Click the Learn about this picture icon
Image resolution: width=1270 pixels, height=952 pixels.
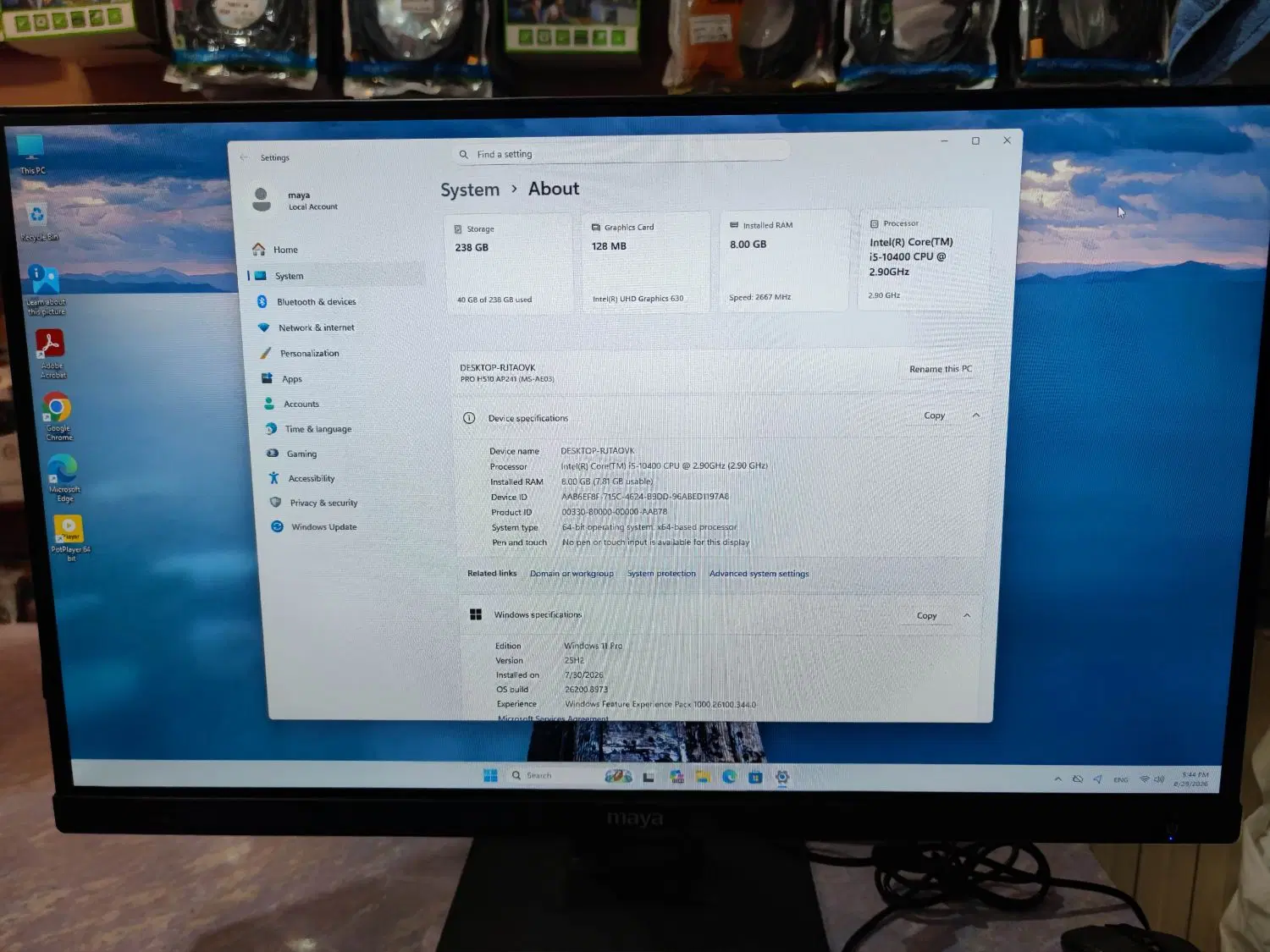(x=45, y=290)
